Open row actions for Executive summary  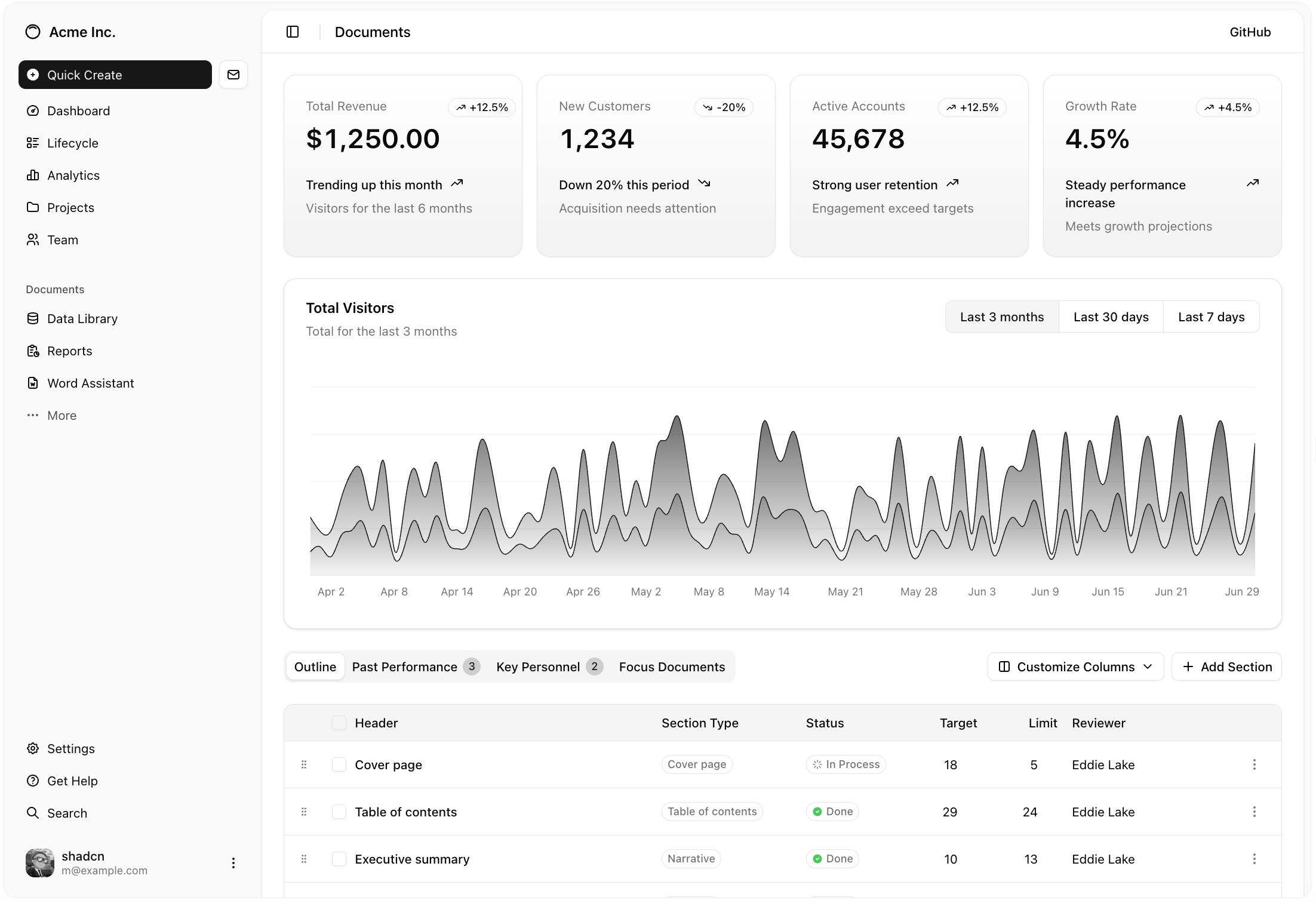(x=1254, y=859)
